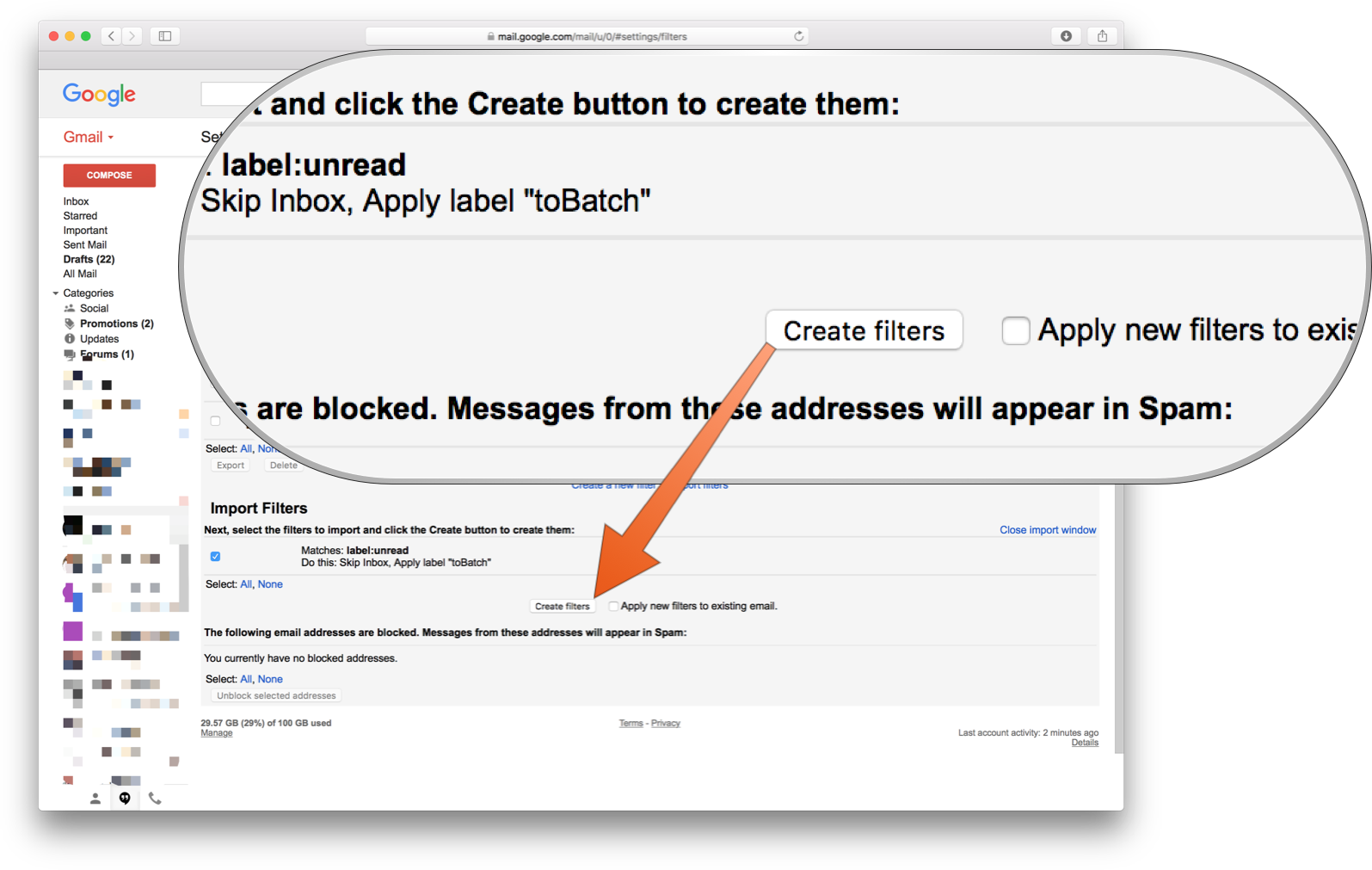The image size is (1372, 870).
Task: Open Sent Mail
Action: [84, 245]
